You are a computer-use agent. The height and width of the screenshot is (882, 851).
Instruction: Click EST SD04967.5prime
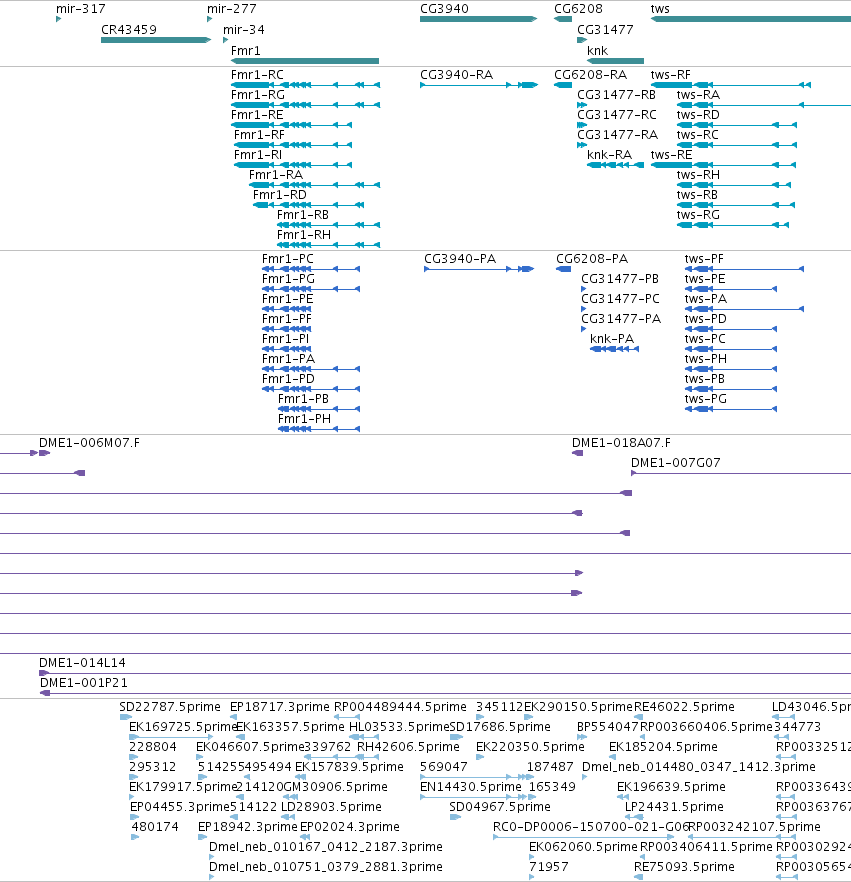point(499,807)
